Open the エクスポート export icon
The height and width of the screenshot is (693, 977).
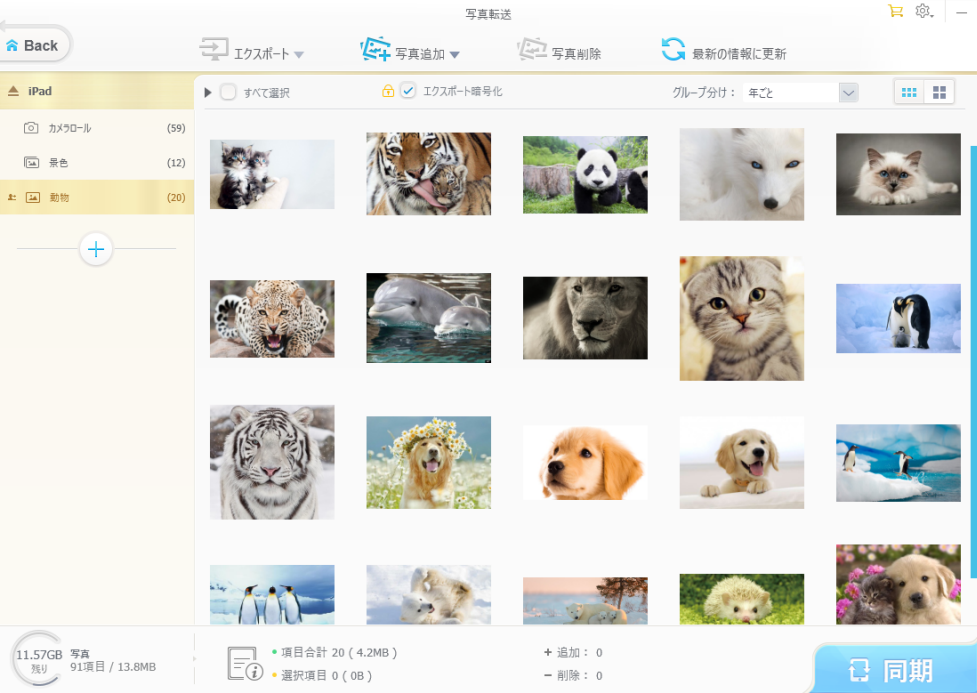[214, 49]
